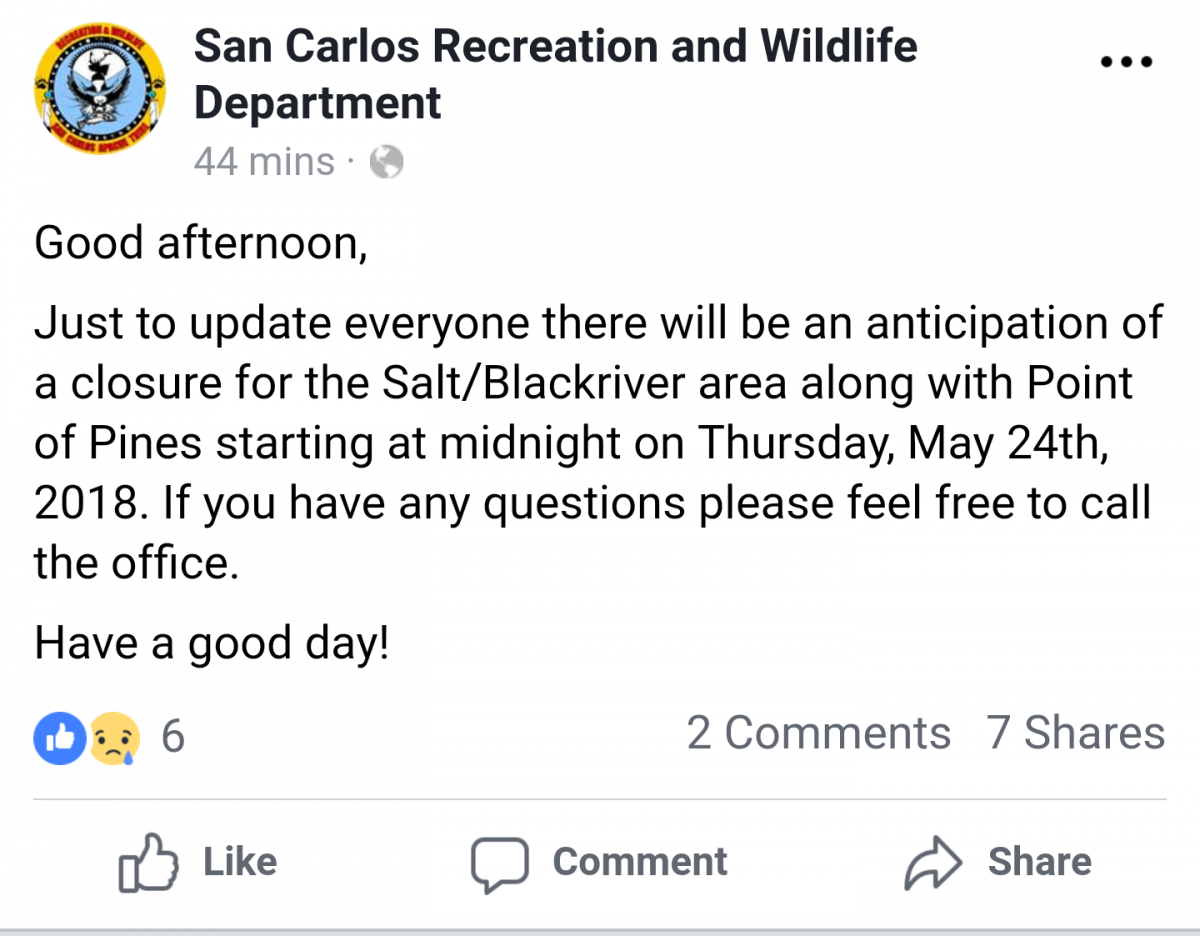Show who reacted via the 6 count
This screenshot has height=936, width=1200.
coord(173,738)
